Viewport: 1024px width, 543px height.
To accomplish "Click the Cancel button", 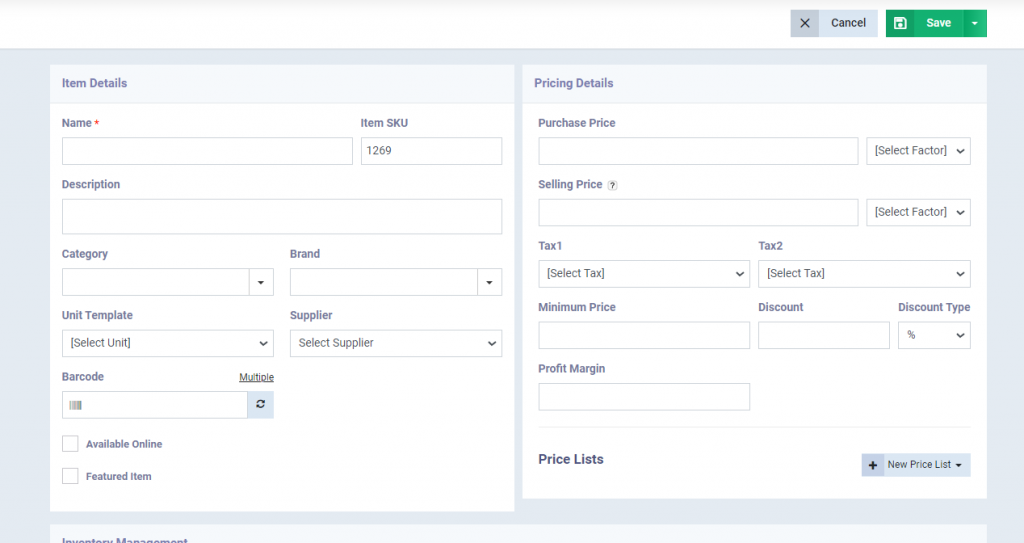I will click(834, 23).
